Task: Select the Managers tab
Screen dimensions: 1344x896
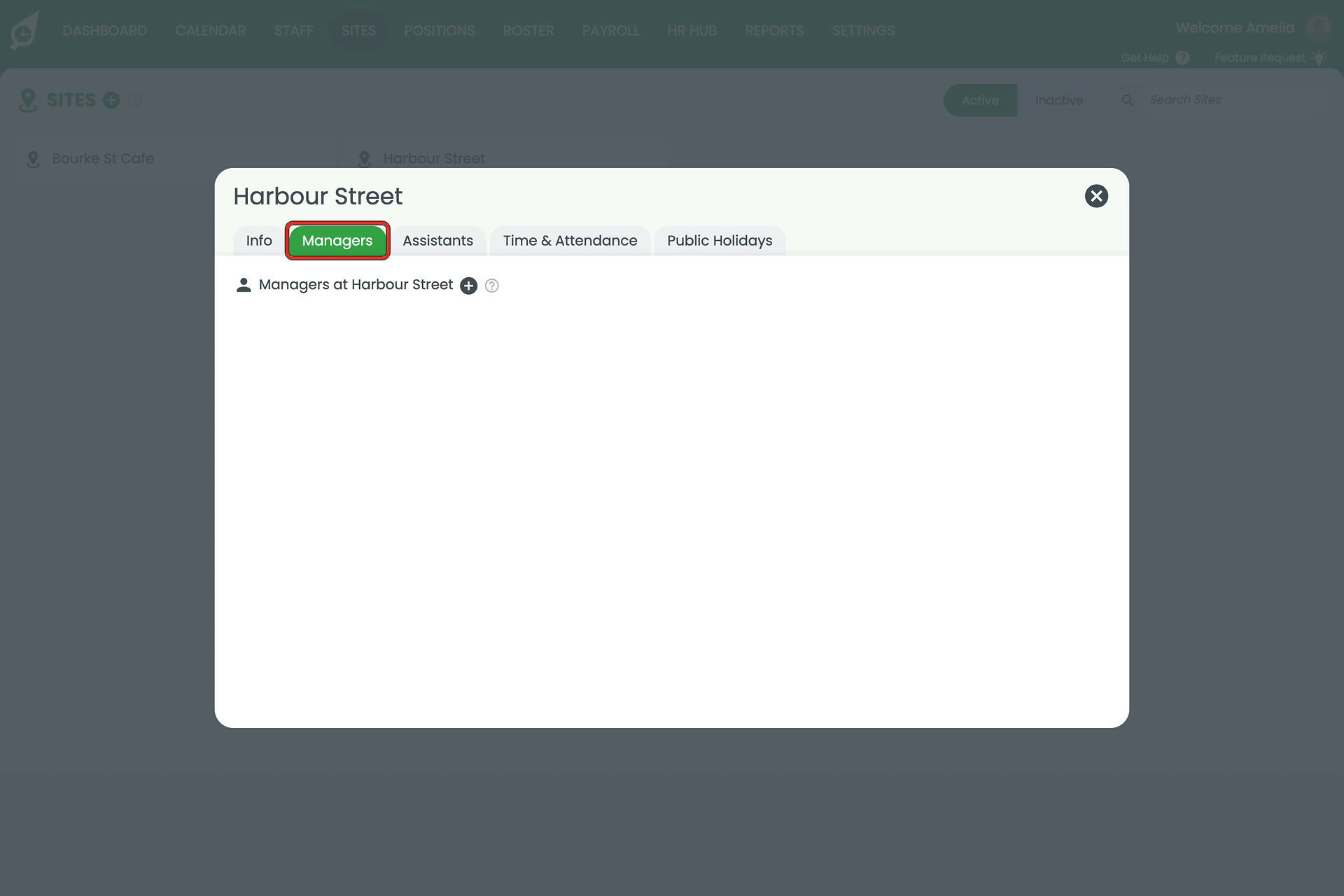Action: pyautogui.click(x=337, y=241)
